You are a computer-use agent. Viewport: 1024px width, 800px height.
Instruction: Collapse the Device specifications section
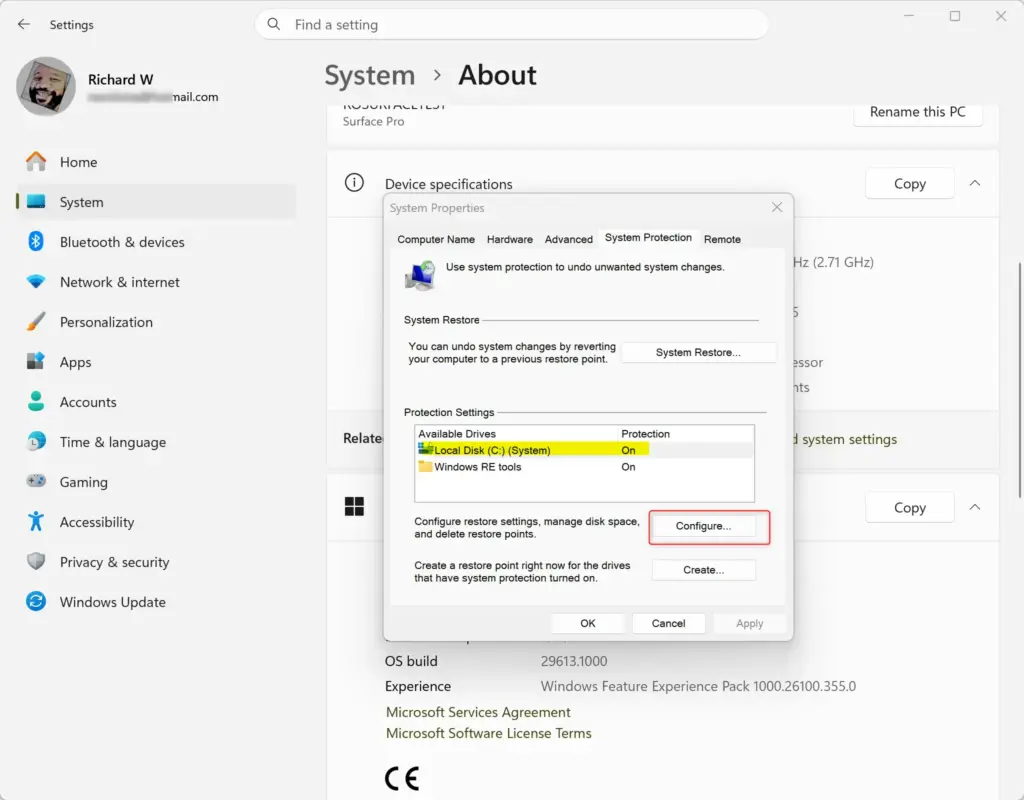point(974,184)
